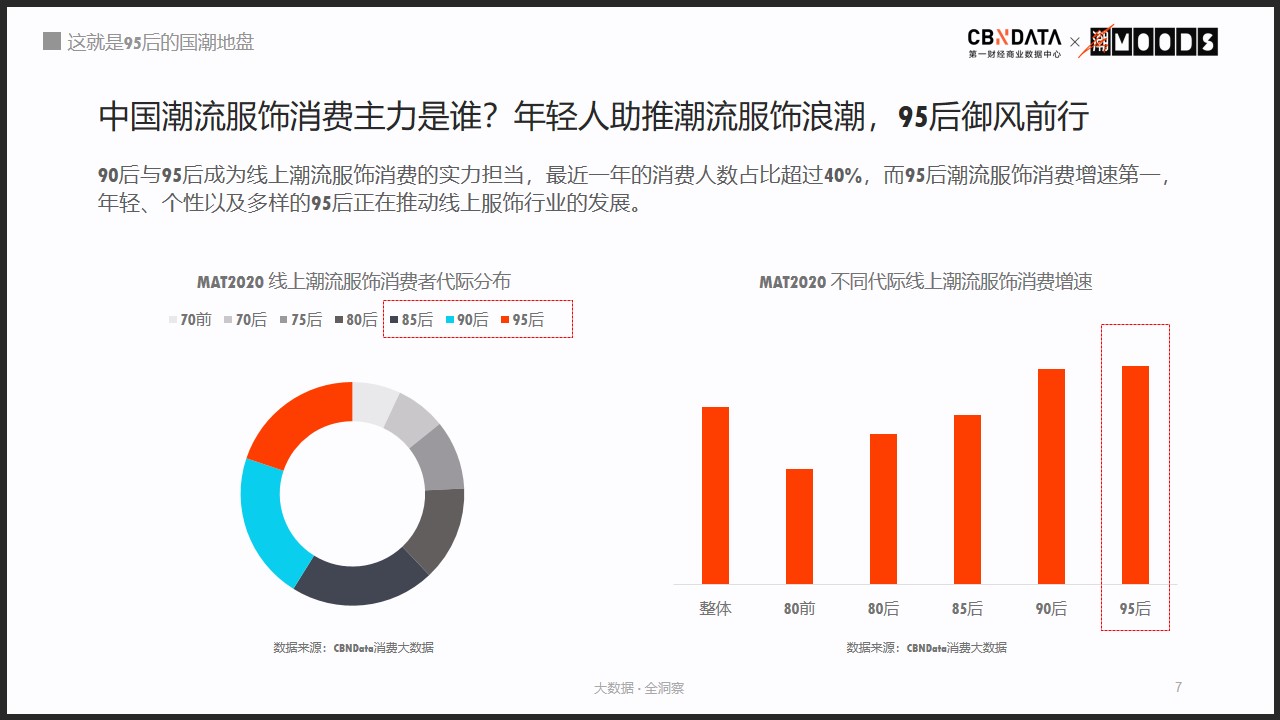1280x720 pixels.
Task: Click the MOODS brand logo
Action: (1153, 42)
